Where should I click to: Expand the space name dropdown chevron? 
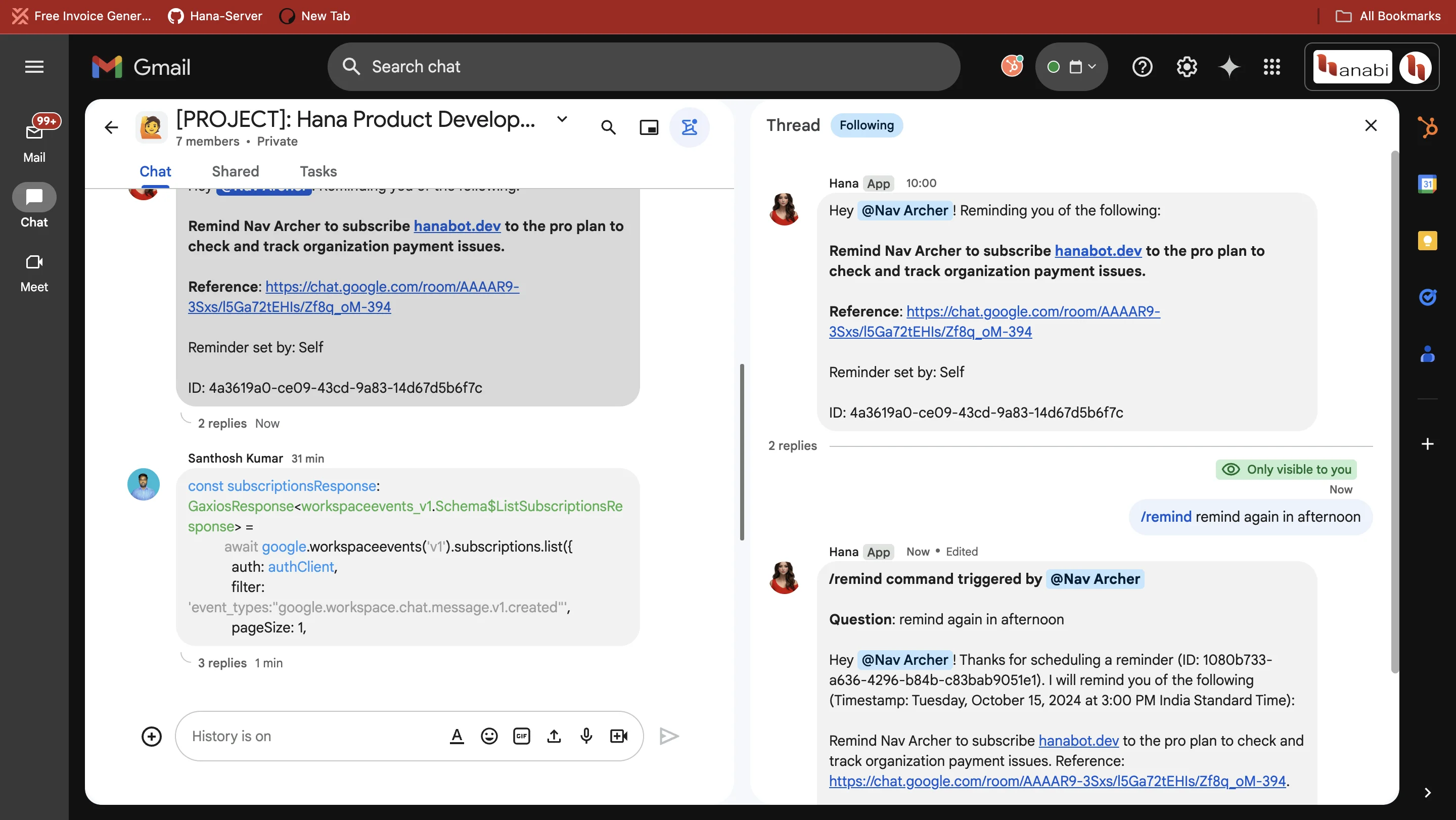pos(562,119)
